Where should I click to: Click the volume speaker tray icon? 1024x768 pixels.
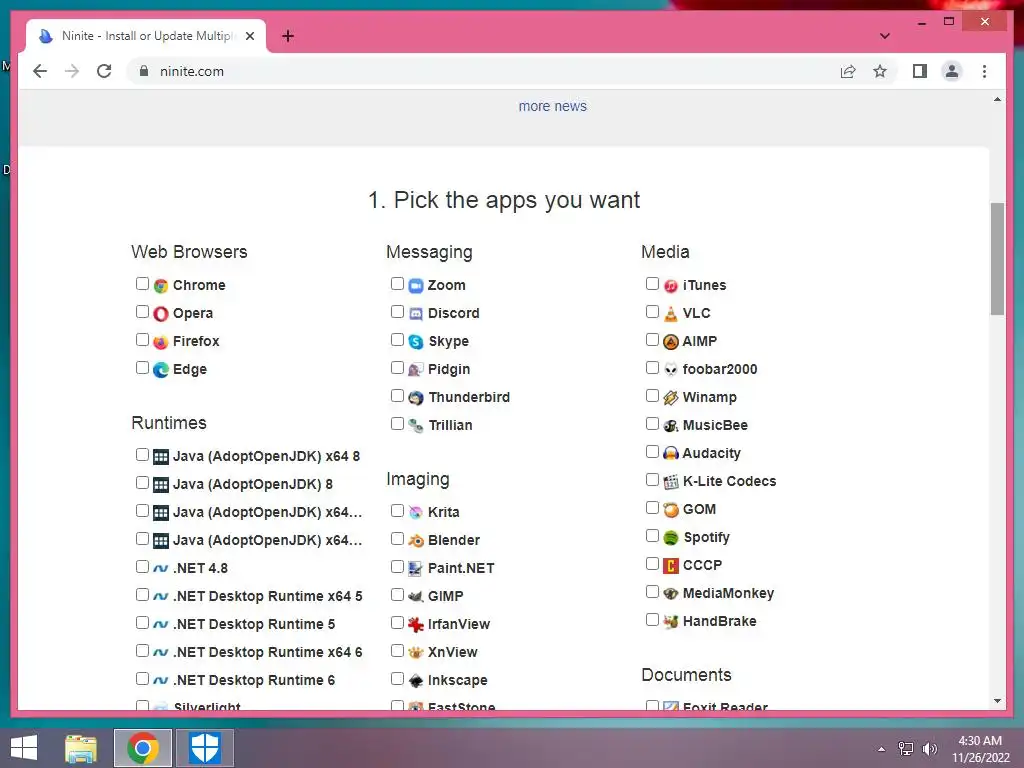(x=929, y=749)
